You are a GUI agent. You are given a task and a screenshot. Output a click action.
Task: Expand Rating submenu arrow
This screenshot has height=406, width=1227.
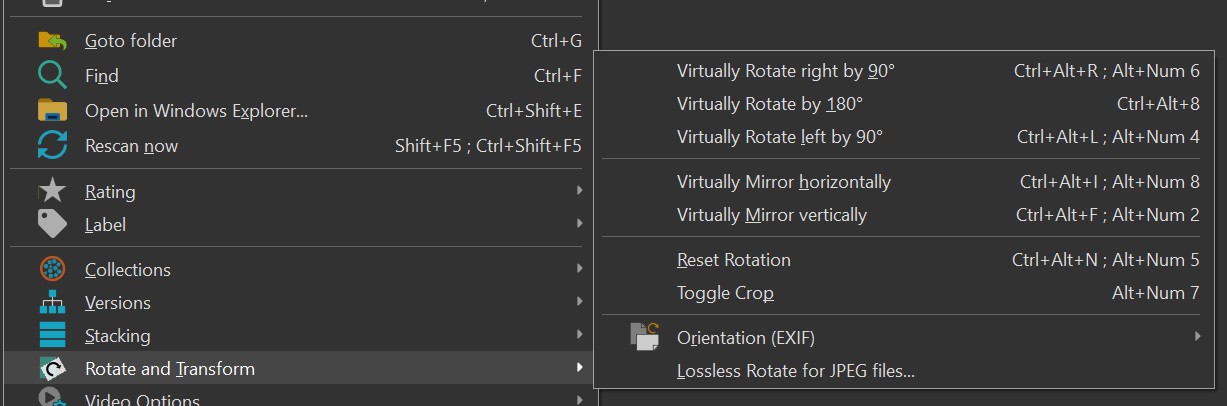[580, 191]
